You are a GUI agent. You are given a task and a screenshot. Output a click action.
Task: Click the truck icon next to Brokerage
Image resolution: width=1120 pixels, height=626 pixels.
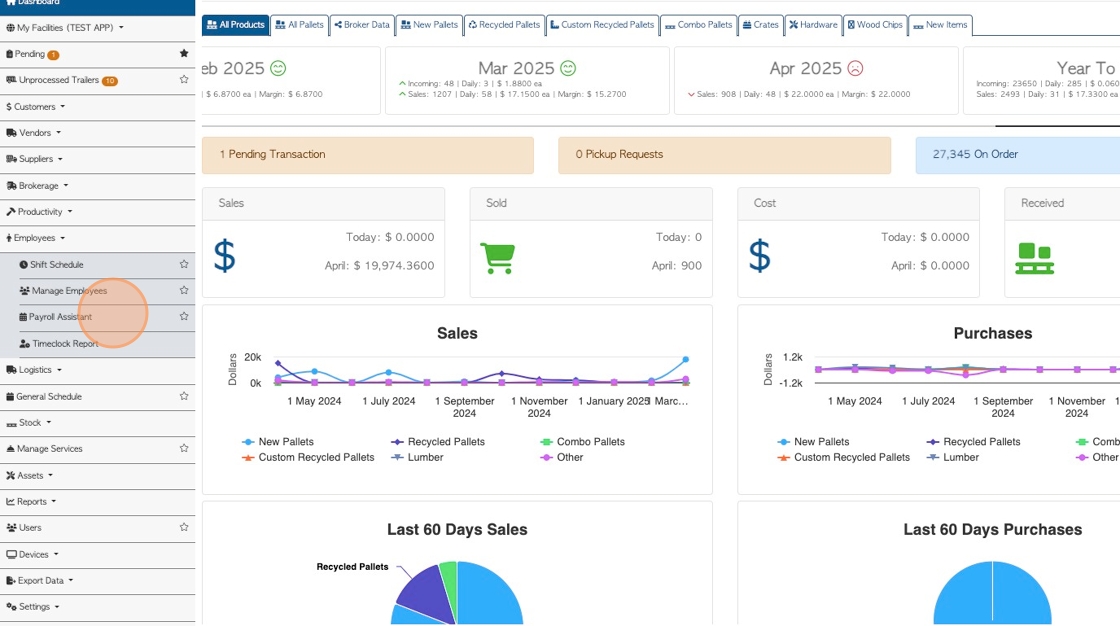11,186
